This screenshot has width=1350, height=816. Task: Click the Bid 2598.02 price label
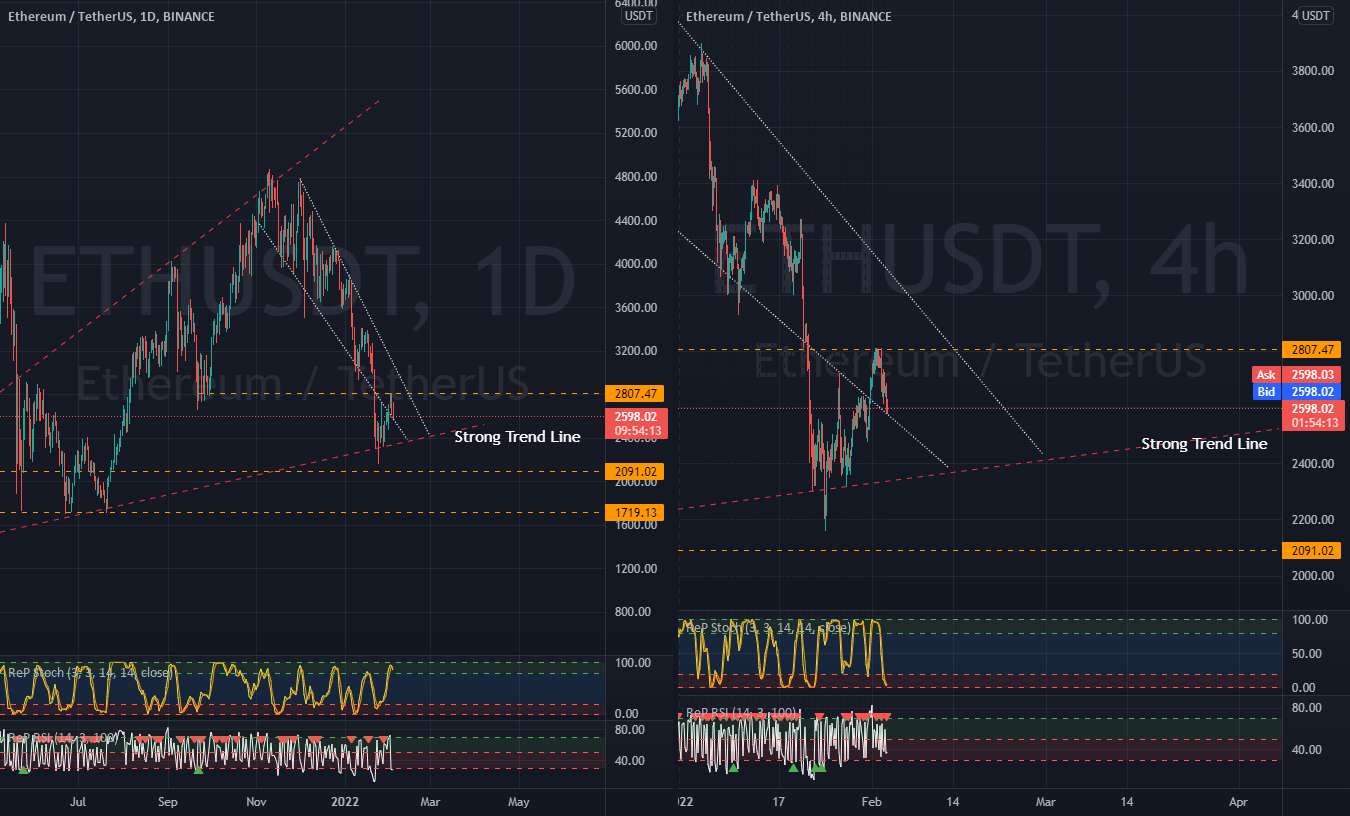coord(1297,392)
